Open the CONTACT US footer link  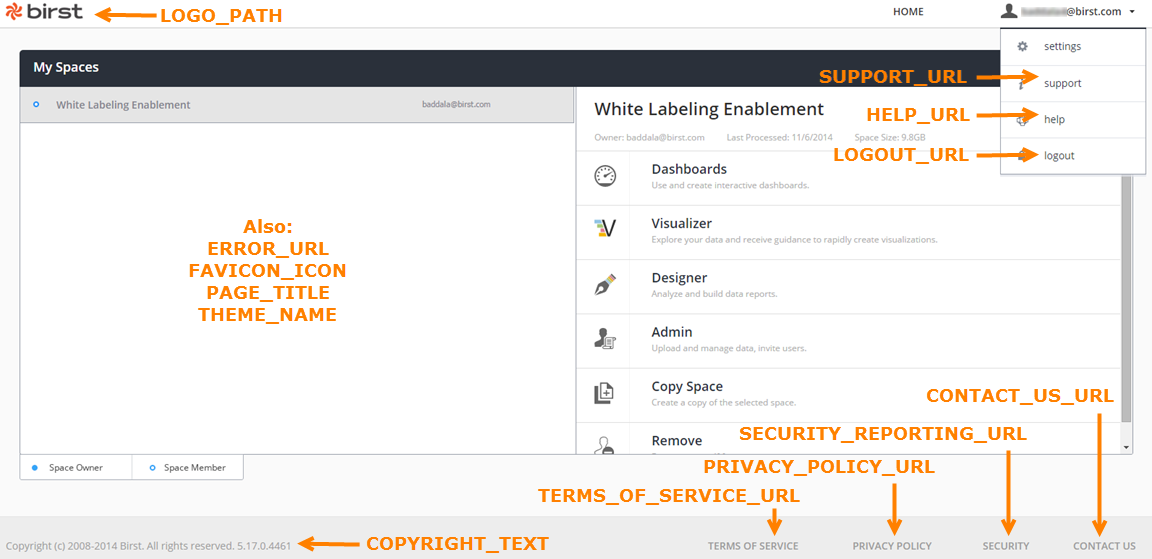[x=1104, y=546]
